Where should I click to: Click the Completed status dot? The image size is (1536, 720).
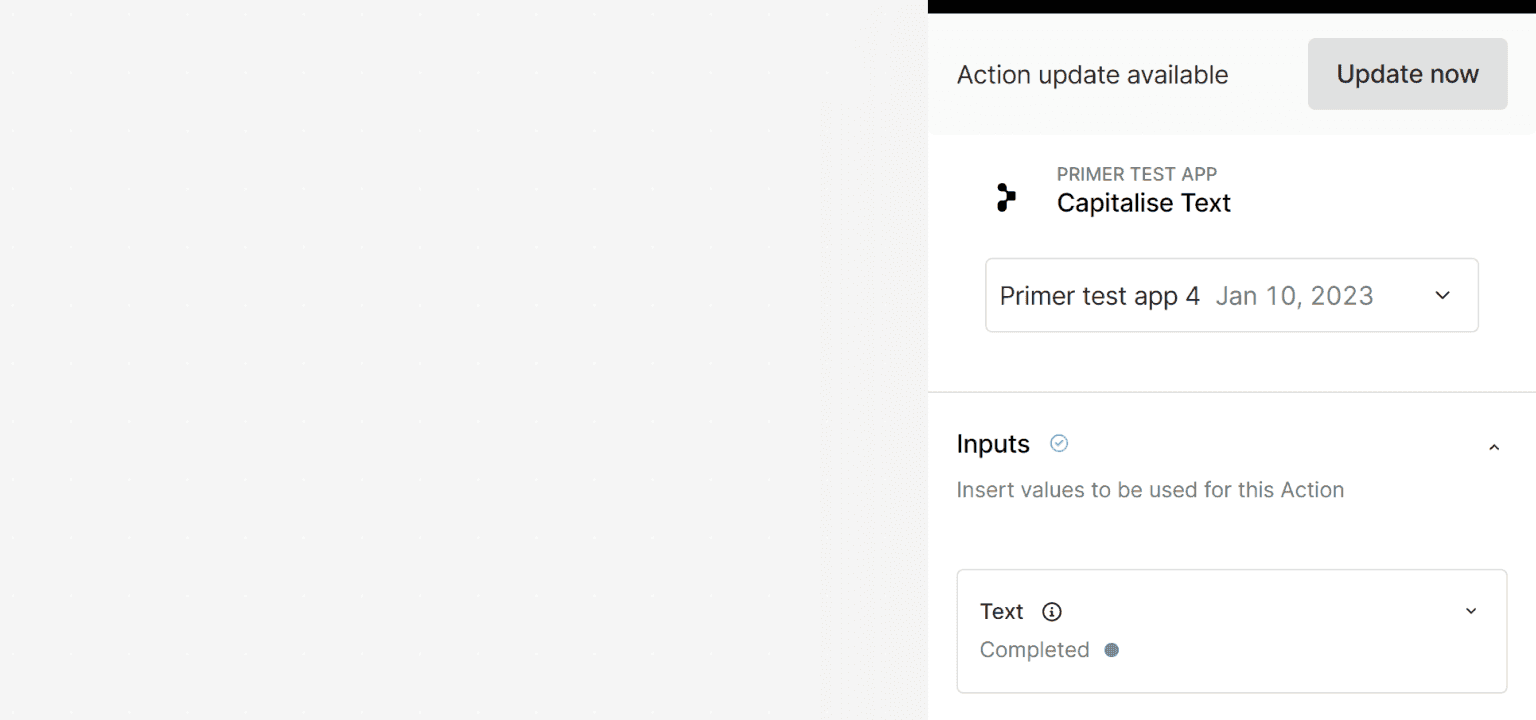tap(1111, 650)
